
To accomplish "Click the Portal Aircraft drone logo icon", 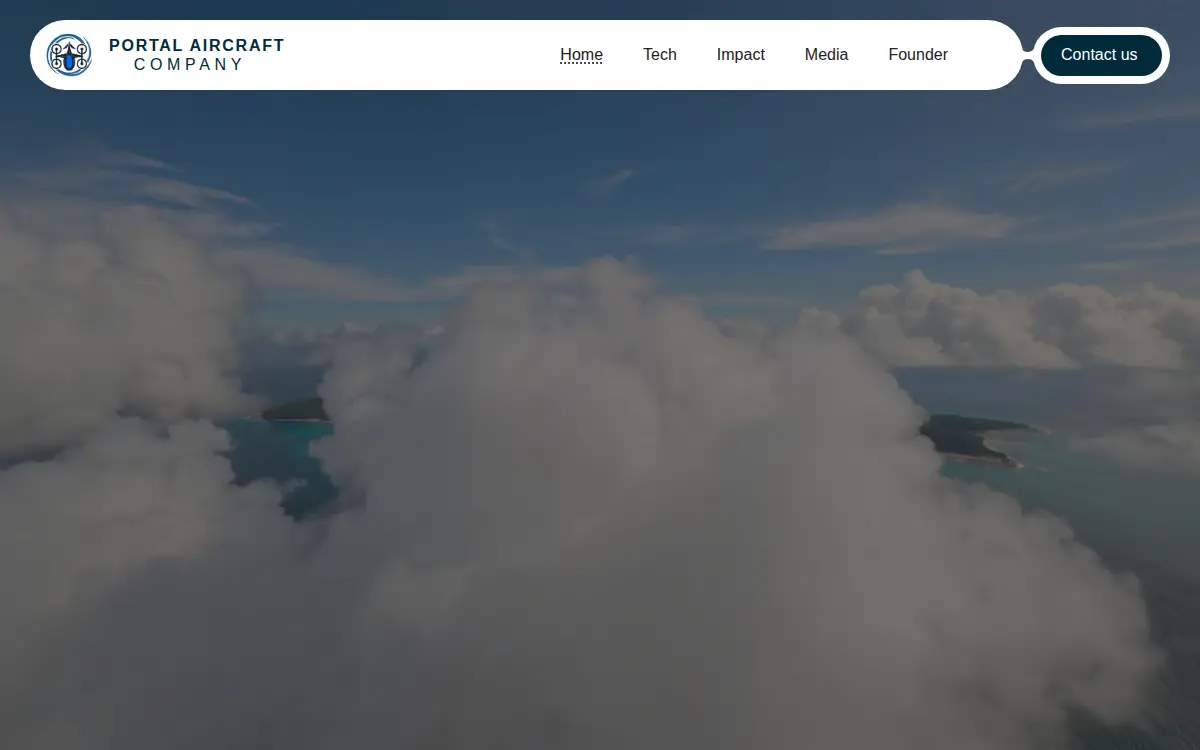I will pyautogui.click(x=69, y=55).
